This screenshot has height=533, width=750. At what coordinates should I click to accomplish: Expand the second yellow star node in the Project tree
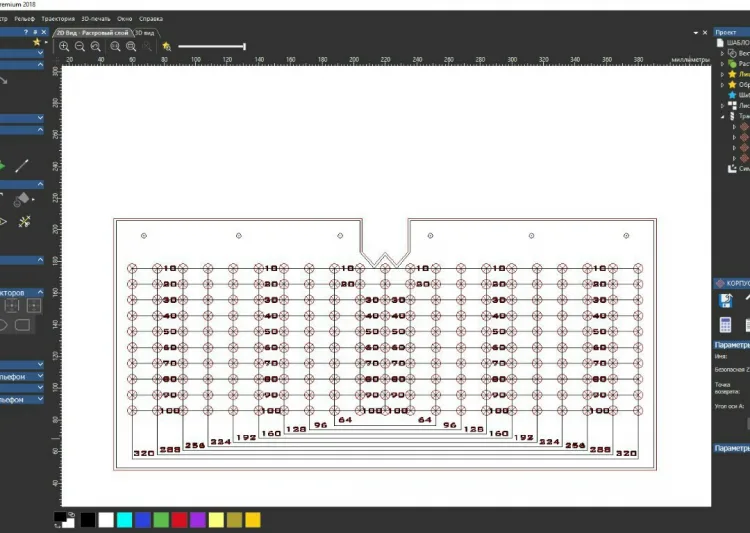[722, 85]
